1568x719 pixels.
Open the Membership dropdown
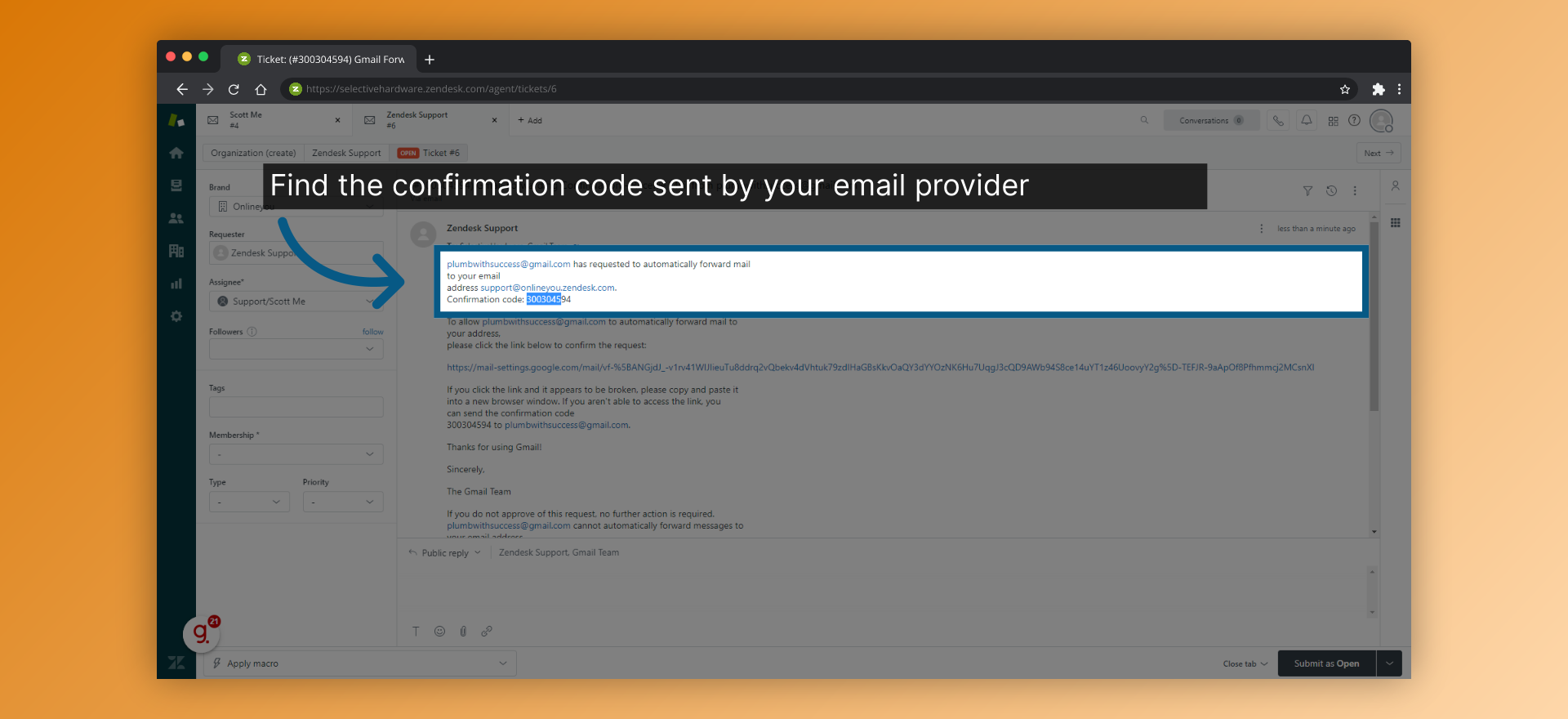296,454
